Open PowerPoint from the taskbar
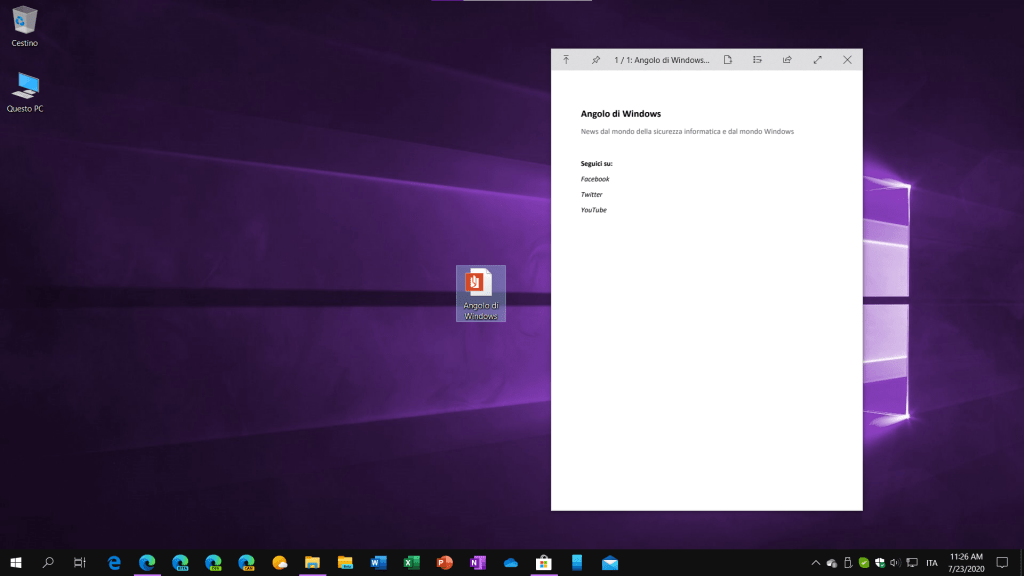 444,563
